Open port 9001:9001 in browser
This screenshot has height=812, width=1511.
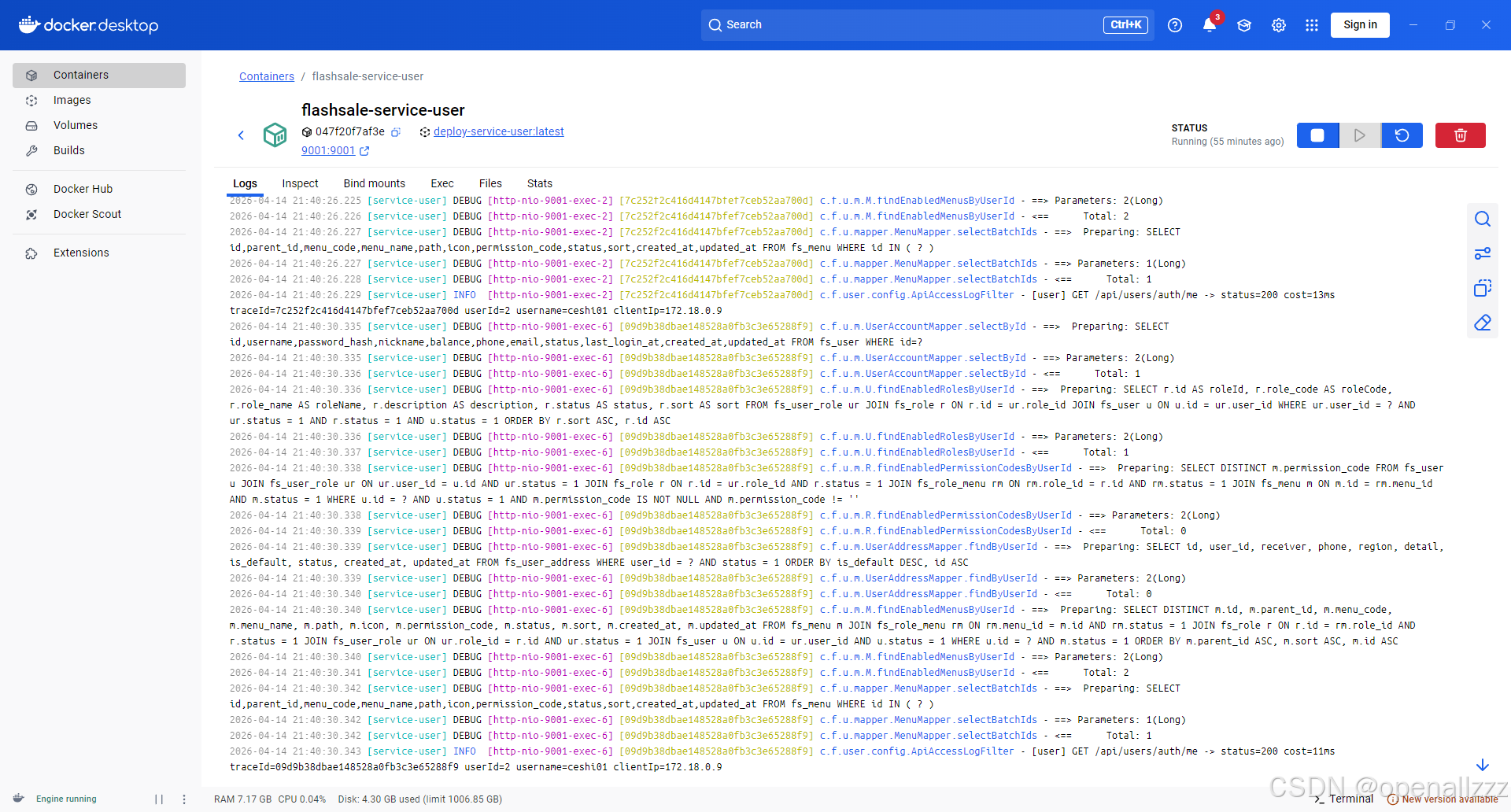coord(335,150)
